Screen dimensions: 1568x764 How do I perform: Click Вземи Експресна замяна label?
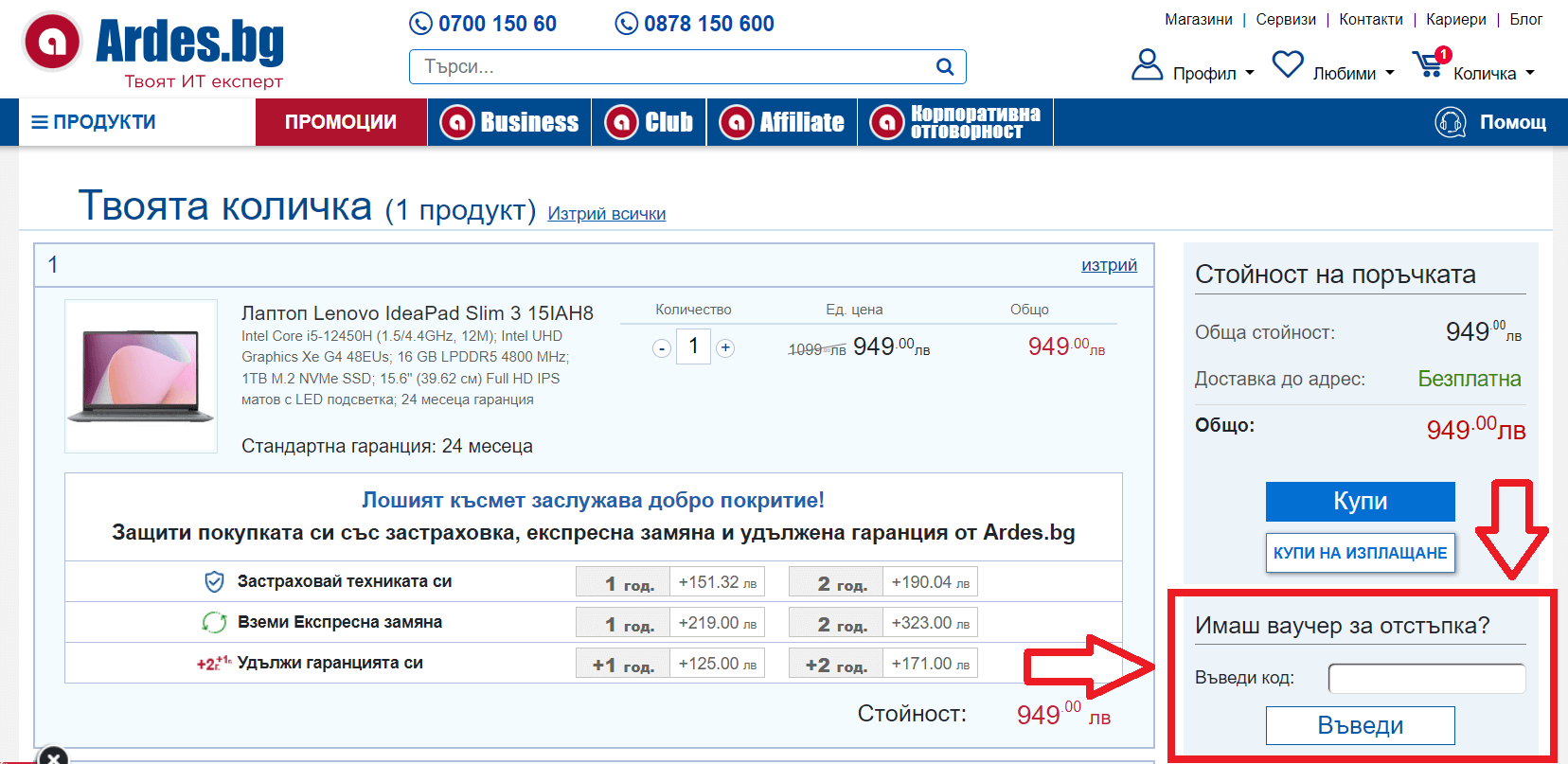point(340,622)
